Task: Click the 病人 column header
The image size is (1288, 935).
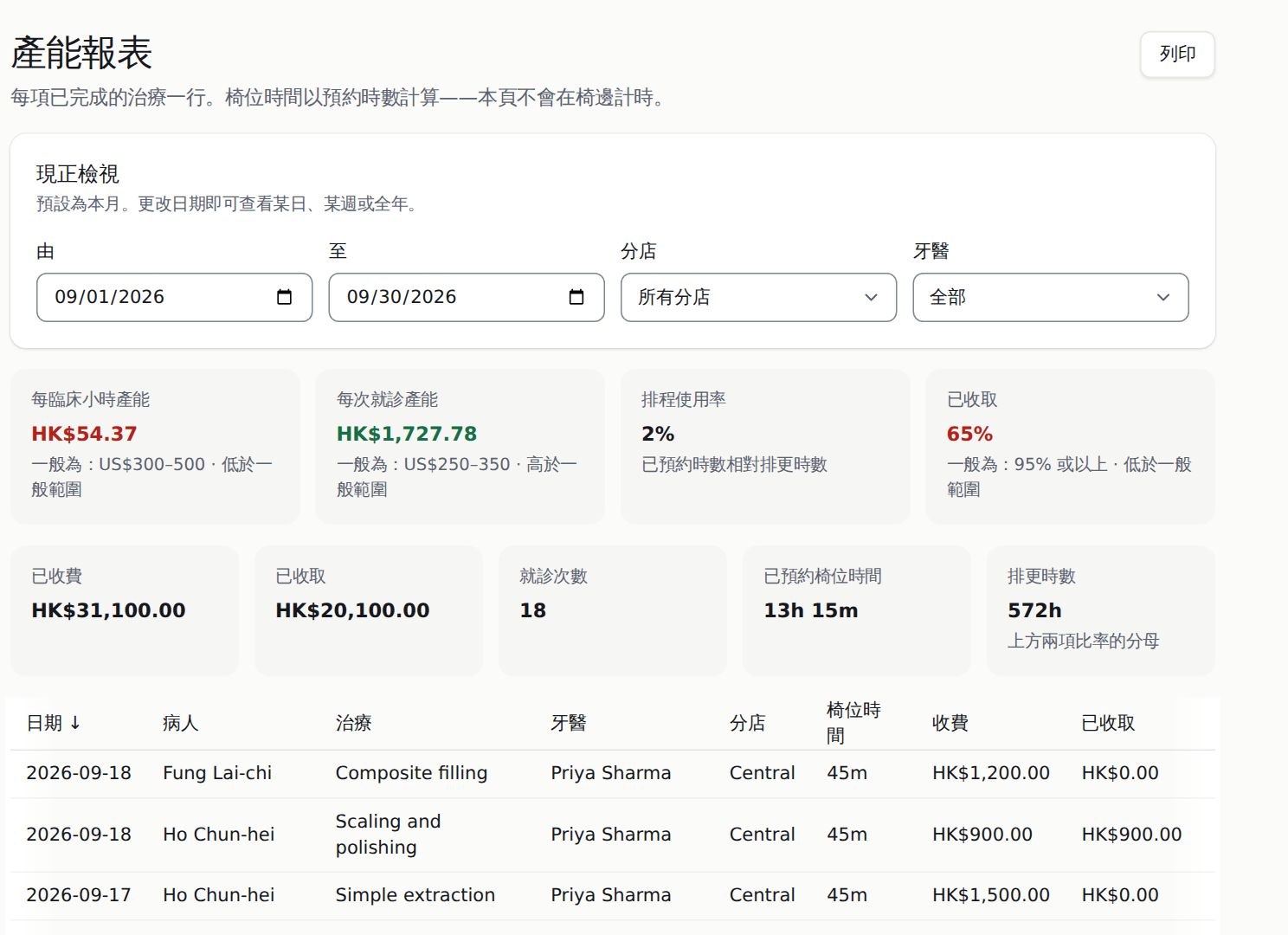Action: [181, 723]
